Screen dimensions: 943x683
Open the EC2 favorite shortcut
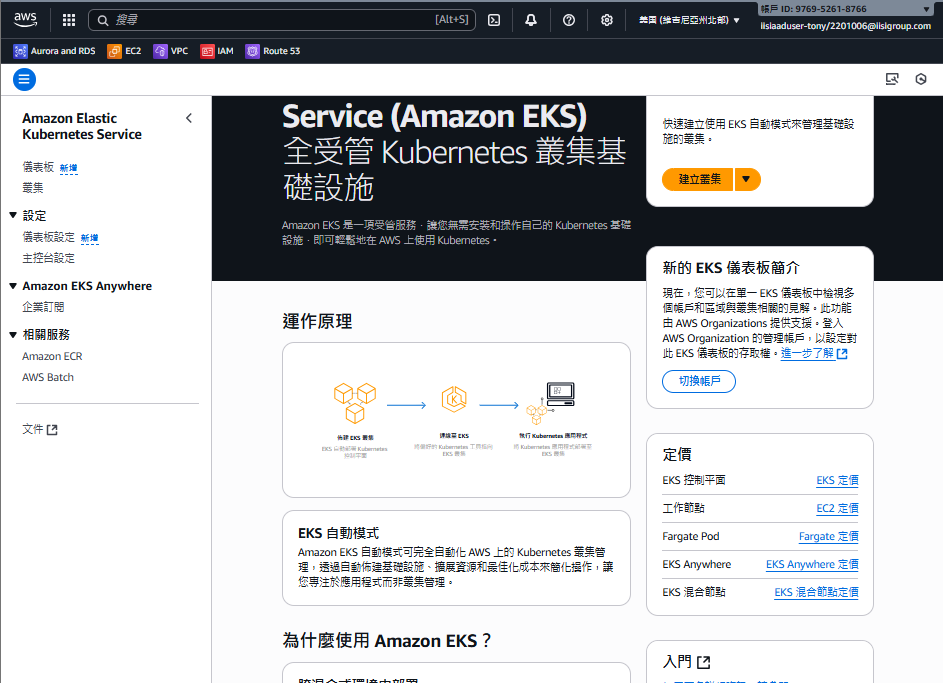pos(124,51)
